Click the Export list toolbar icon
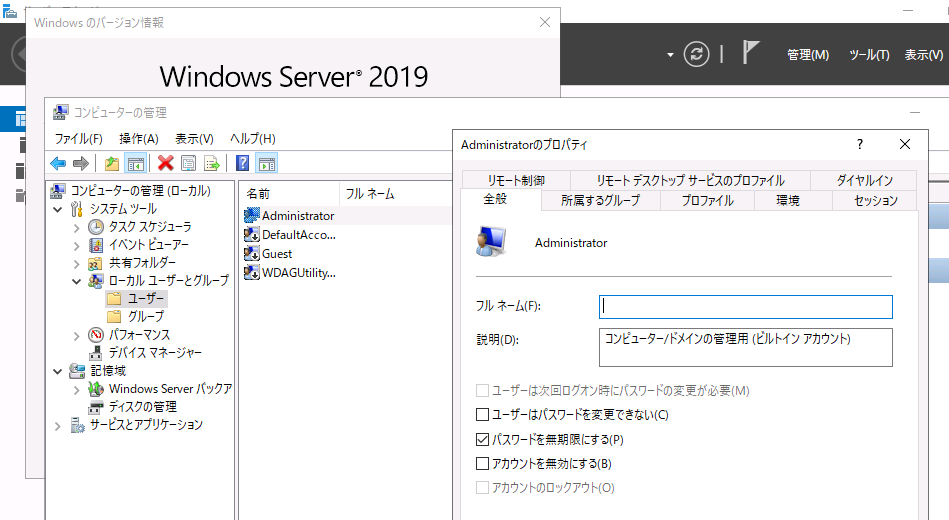This screenshot has width=949, height=520. (212, 163)
